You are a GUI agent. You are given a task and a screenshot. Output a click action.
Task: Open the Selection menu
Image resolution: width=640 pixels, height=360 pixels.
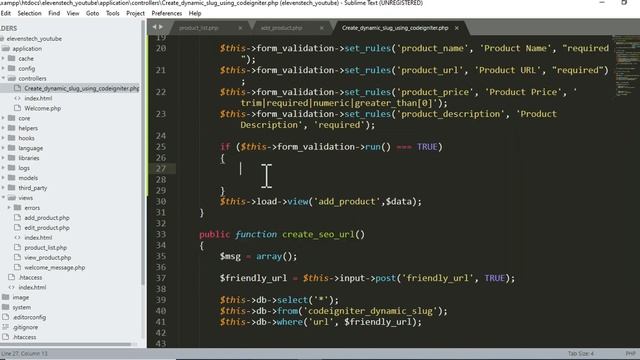pos(29,13)
